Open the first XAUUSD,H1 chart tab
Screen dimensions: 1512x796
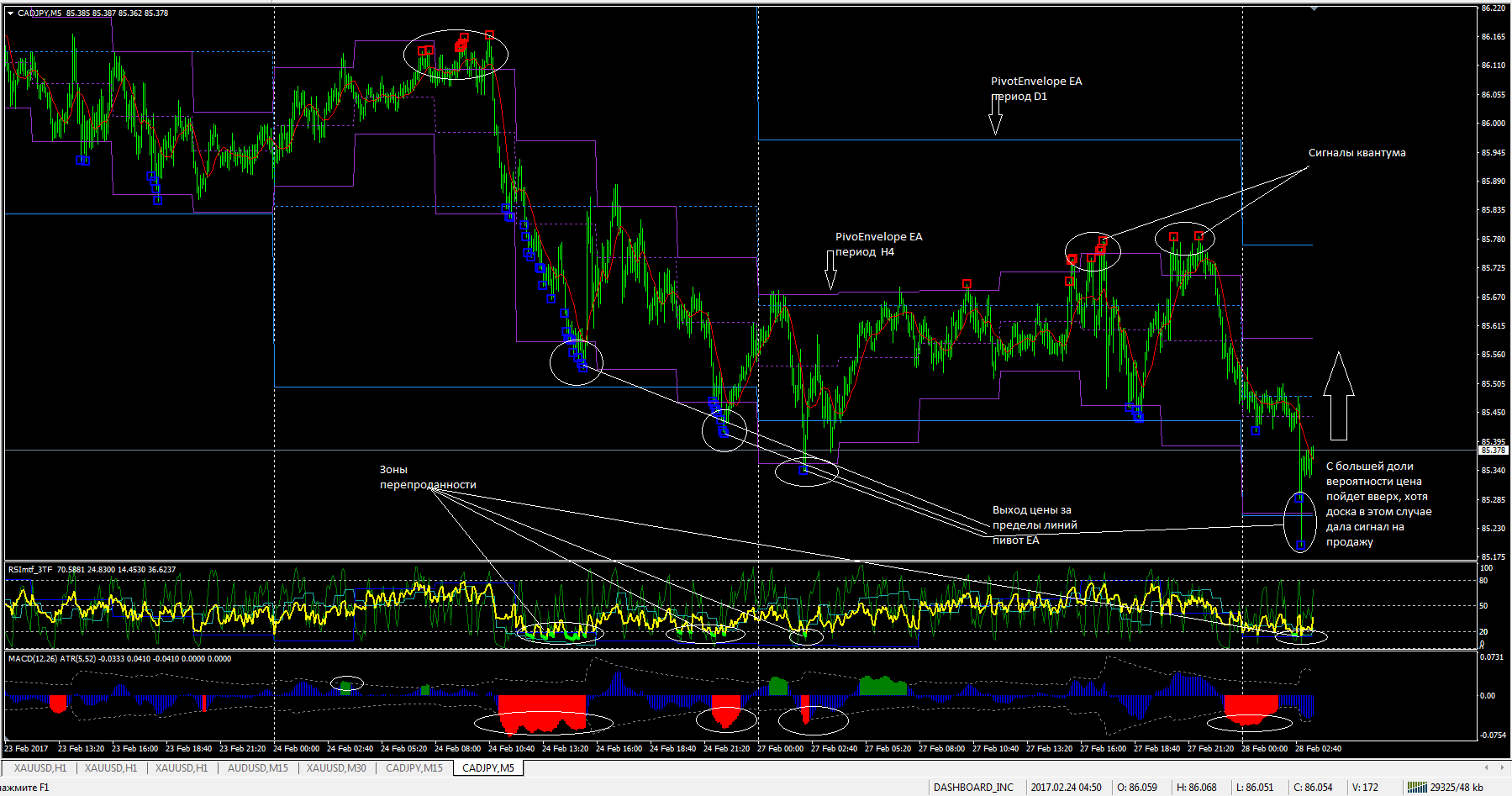click(40, 767)
